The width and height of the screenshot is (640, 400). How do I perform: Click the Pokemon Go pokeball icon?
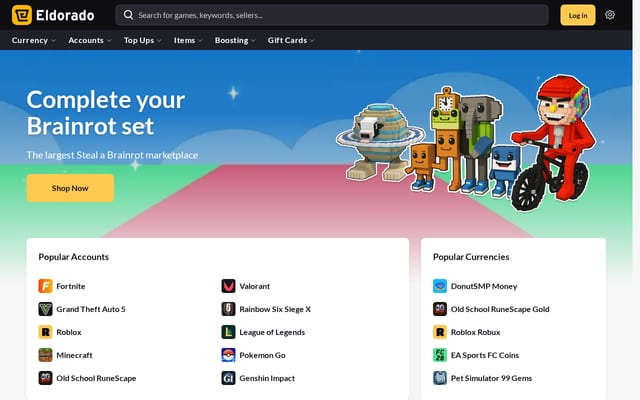pyautogui.click(x=228, y=355)
